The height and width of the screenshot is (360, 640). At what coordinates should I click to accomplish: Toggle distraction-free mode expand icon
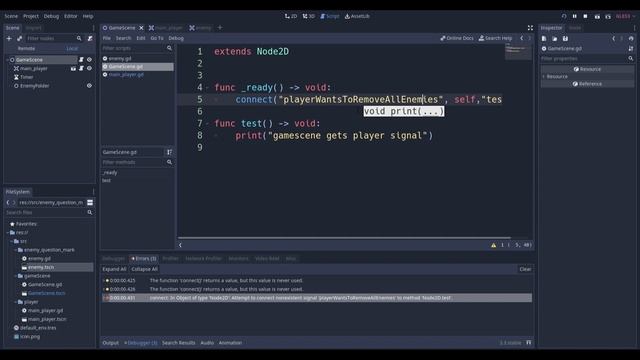click(x=530, y=28)
